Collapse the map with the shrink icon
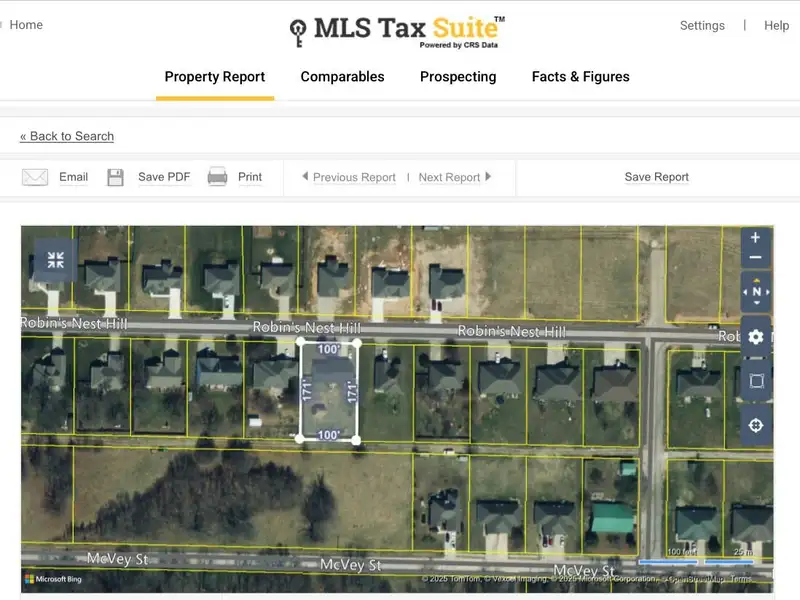 (56, 260)
